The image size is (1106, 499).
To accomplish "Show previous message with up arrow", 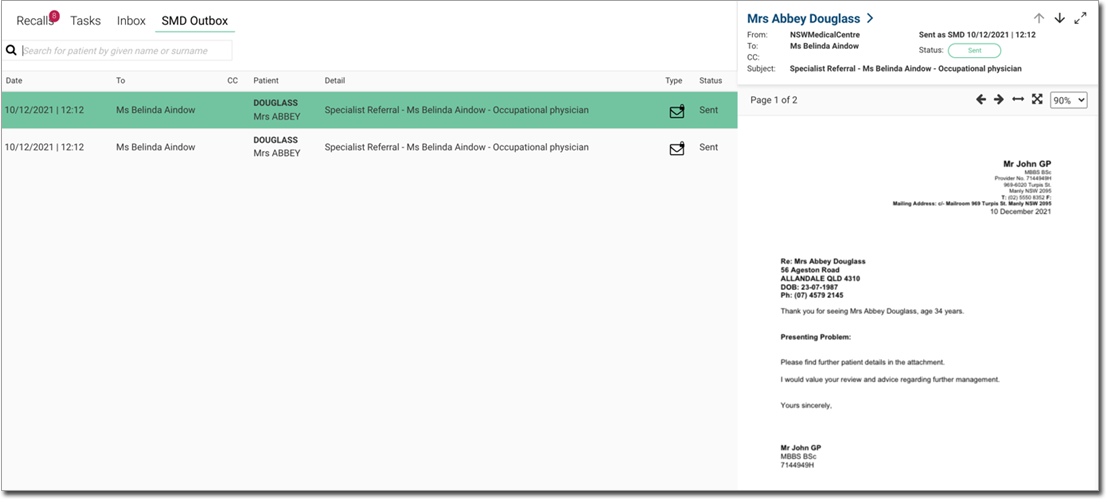I will [1039, 18].
